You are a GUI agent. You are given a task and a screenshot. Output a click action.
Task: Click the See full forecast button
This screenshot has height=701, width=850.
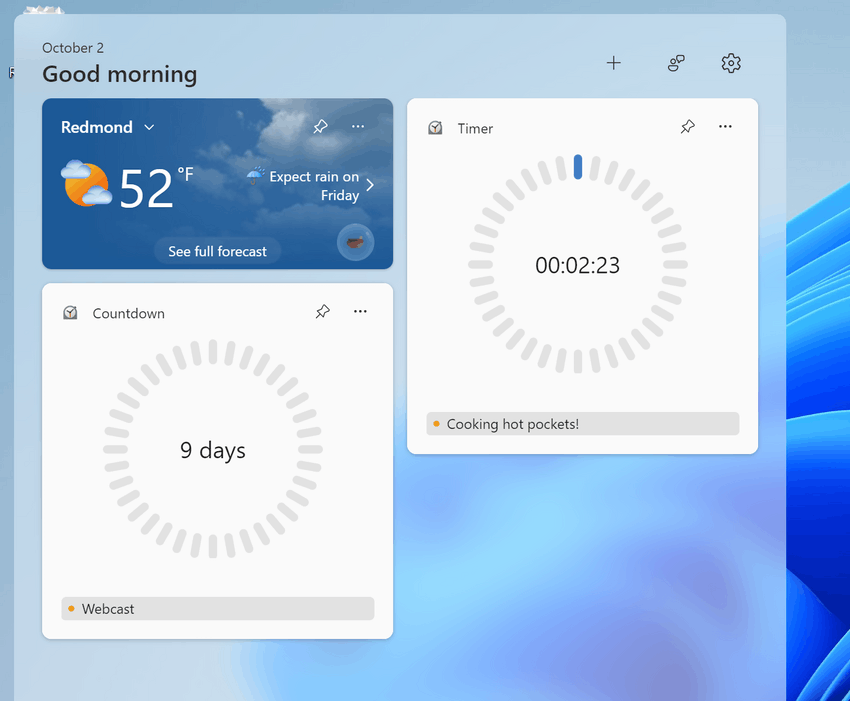point(217,251)
